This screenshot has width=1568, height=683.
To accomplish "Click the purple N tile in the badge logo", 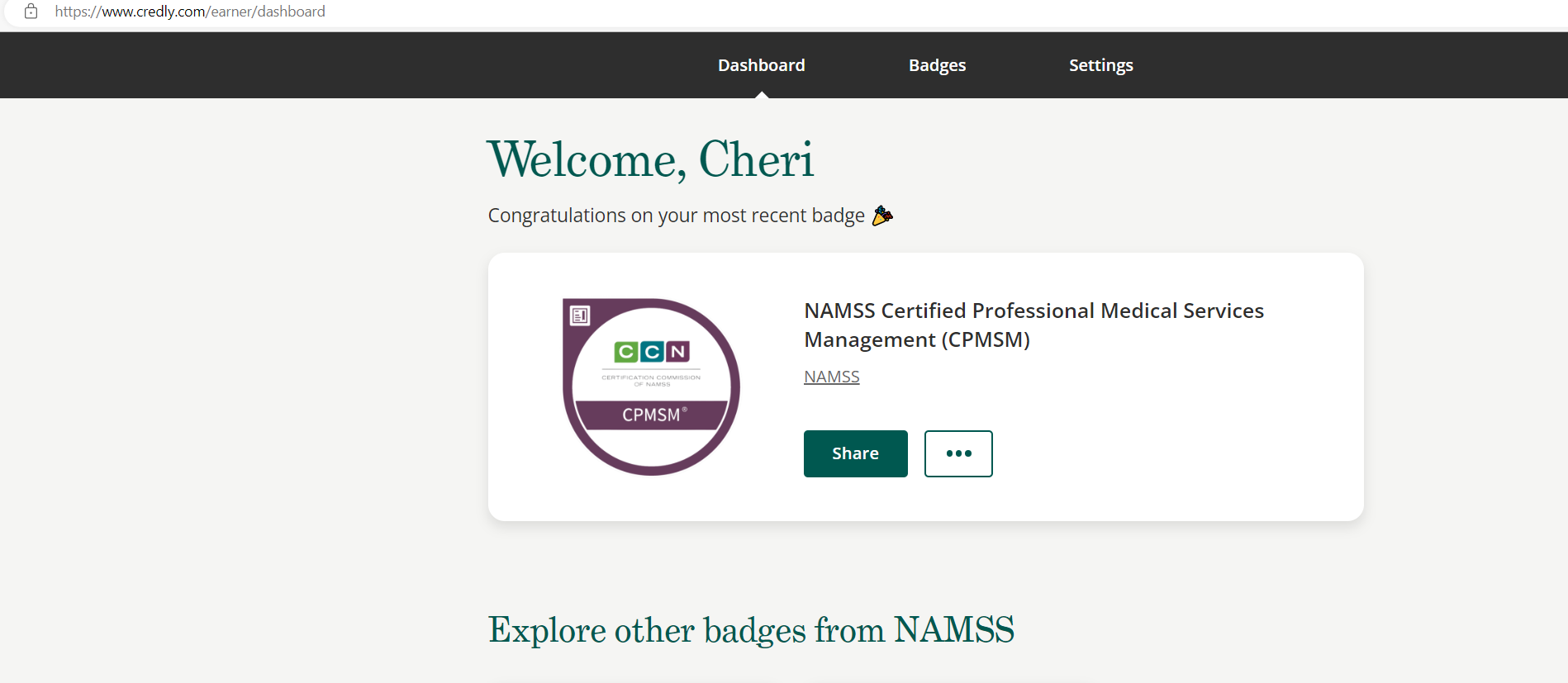I will 678,353.
